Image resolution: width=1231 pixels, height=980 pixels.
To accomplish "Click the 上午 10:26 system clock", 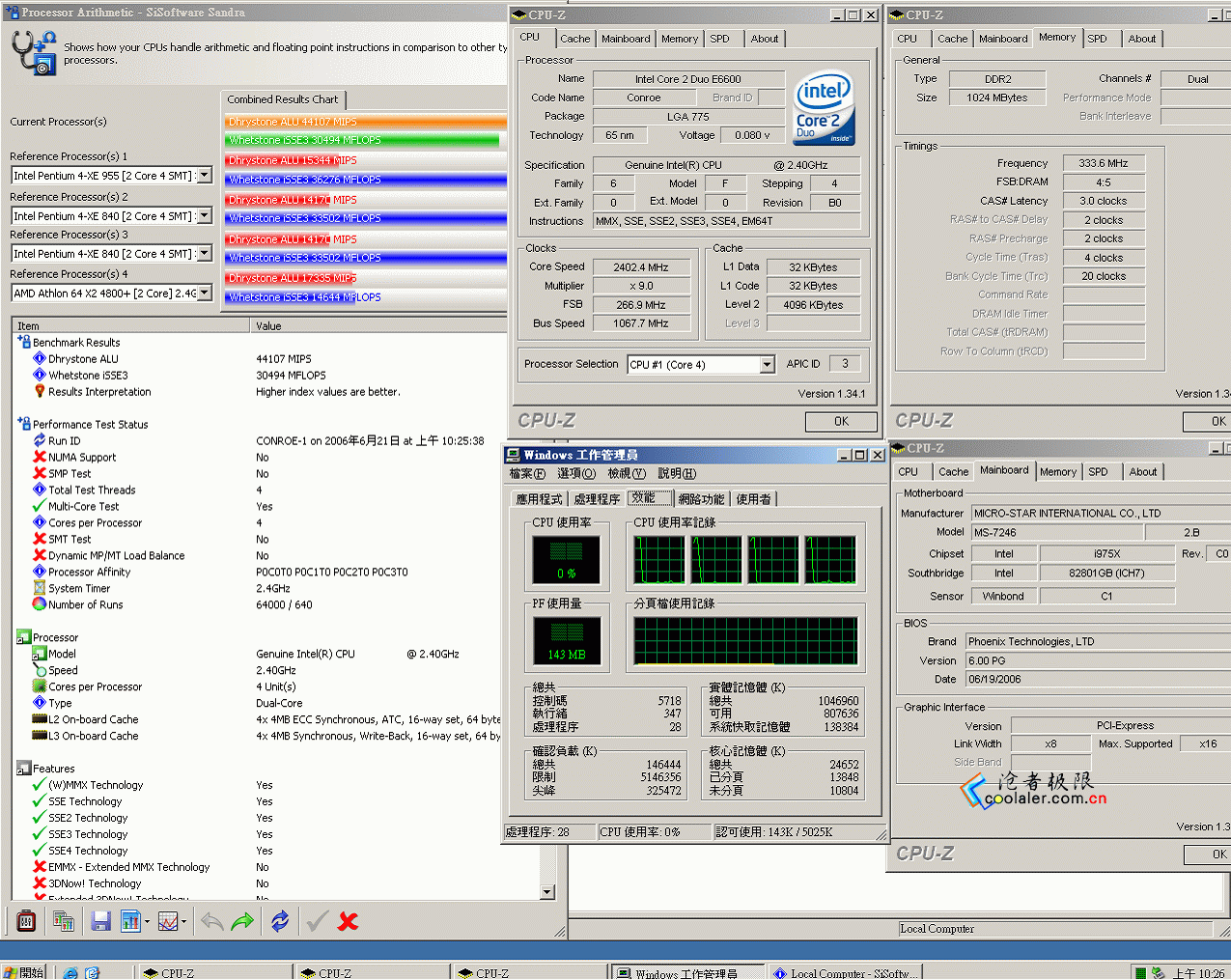I will (1198, 973).
